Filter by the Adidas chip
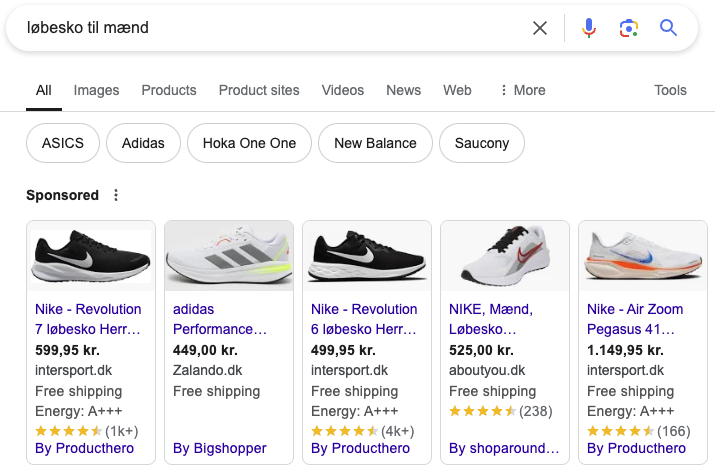This screenshot has height=470, width=715. (x=143, y=143)
